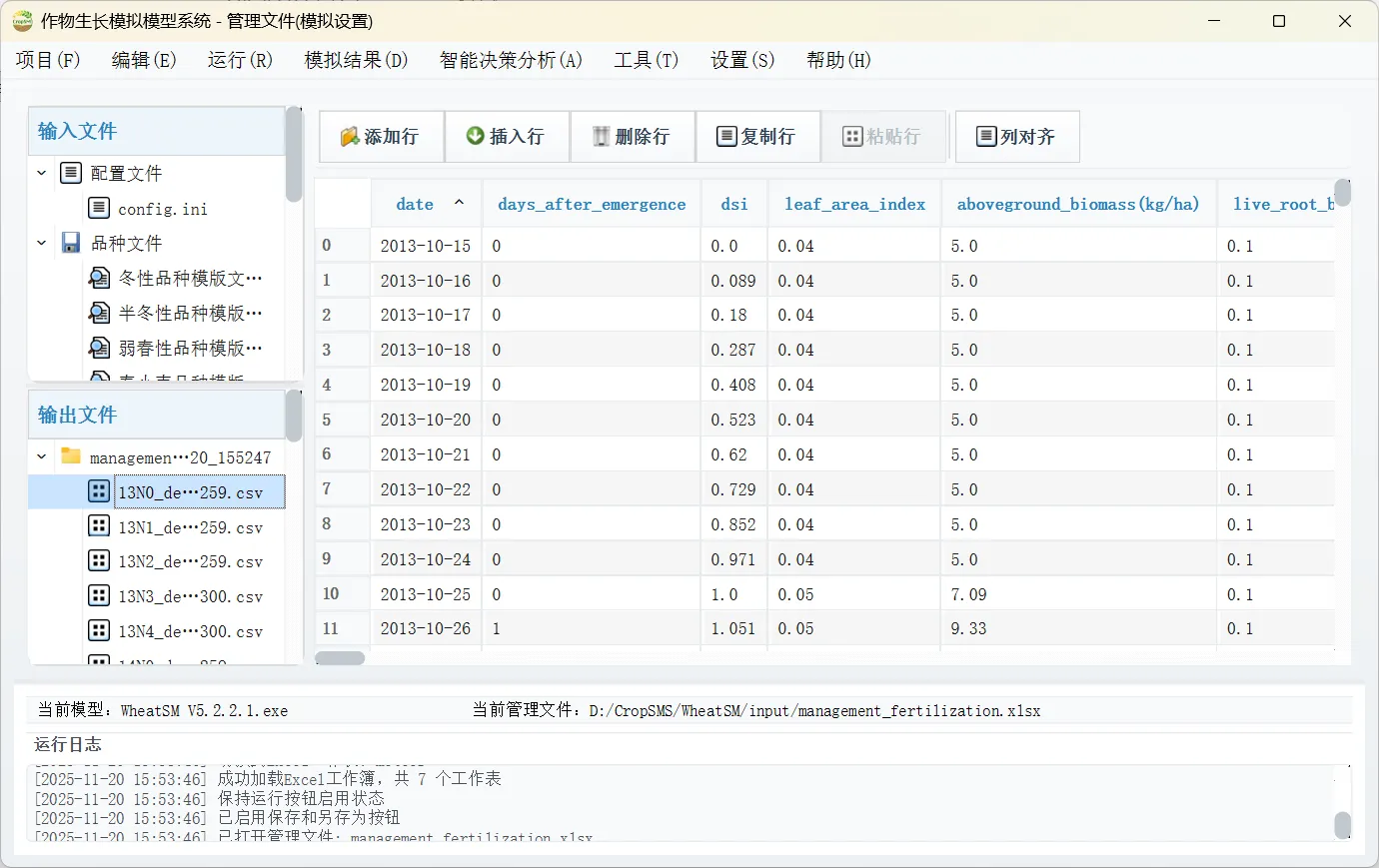The width and height of the screenshot is (1379, 868).
Task: Open the 智能决策分析(A) menu
Action: (511, 60)
